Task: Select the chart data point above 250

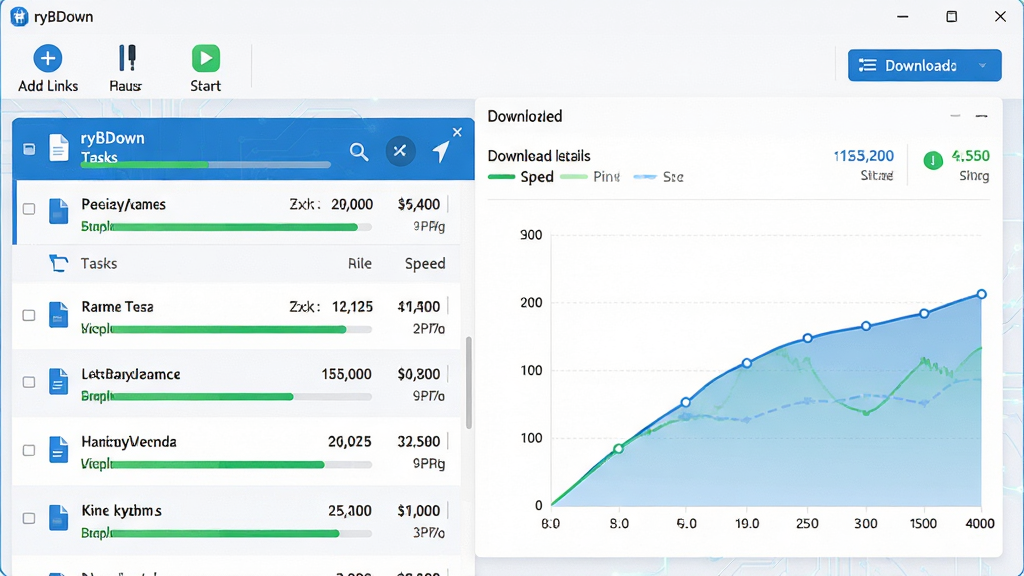Action: [x=808, y=338]
